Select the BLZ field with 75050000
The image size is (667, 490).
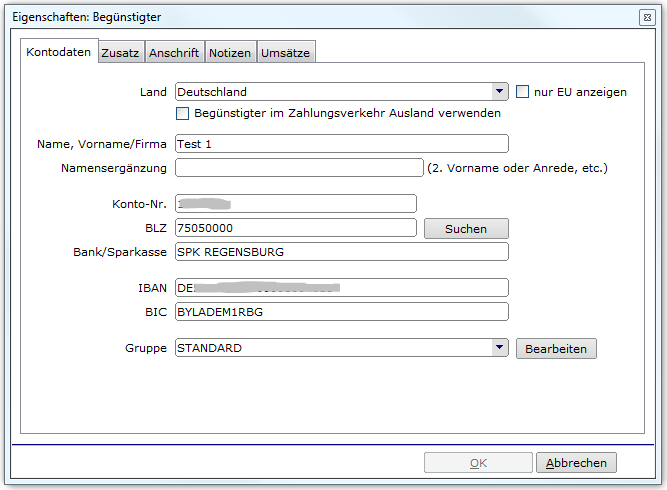(296, 228)
